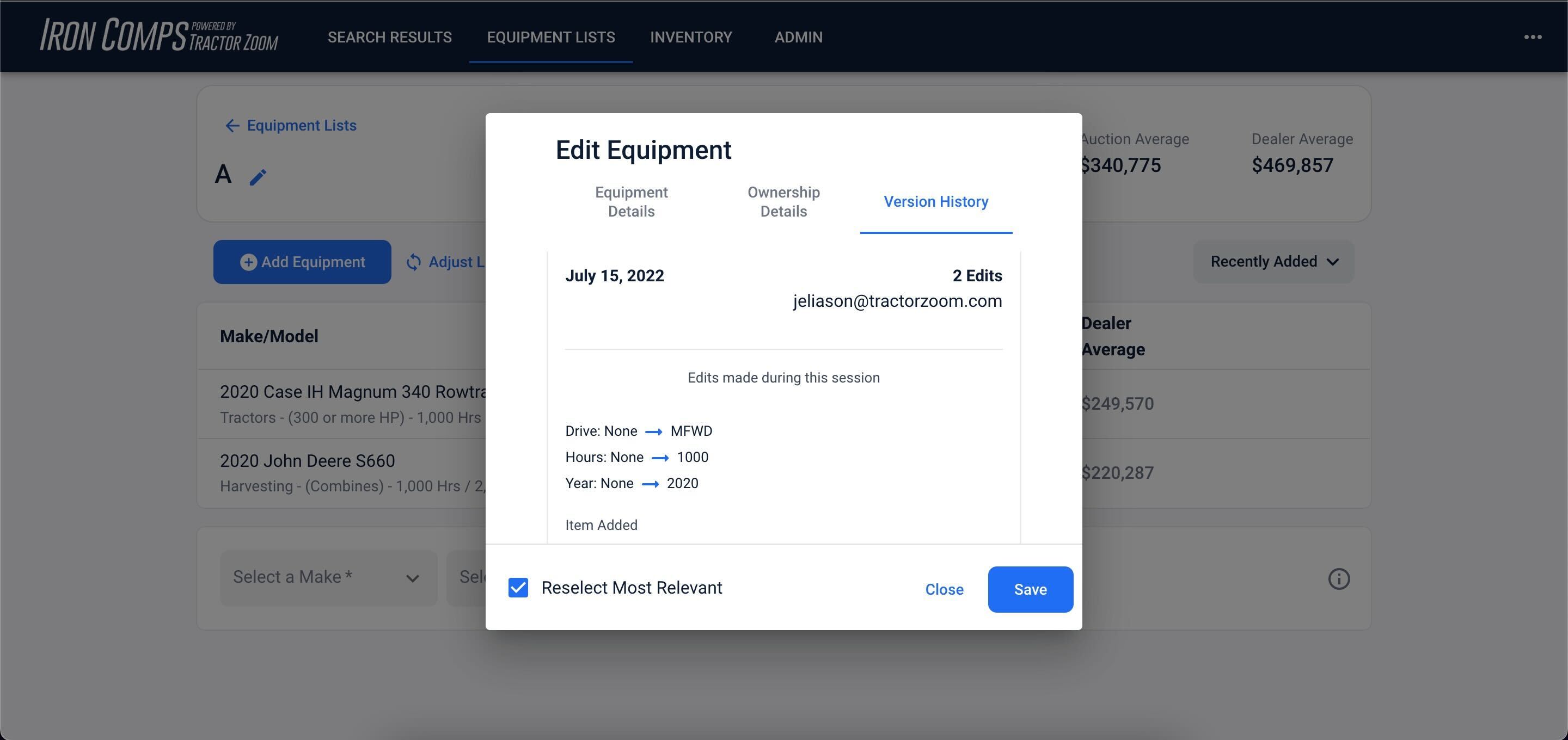Click the Close link in the dialog
The width and height of the screenshot is (1568, 740).
coord(944,589)
